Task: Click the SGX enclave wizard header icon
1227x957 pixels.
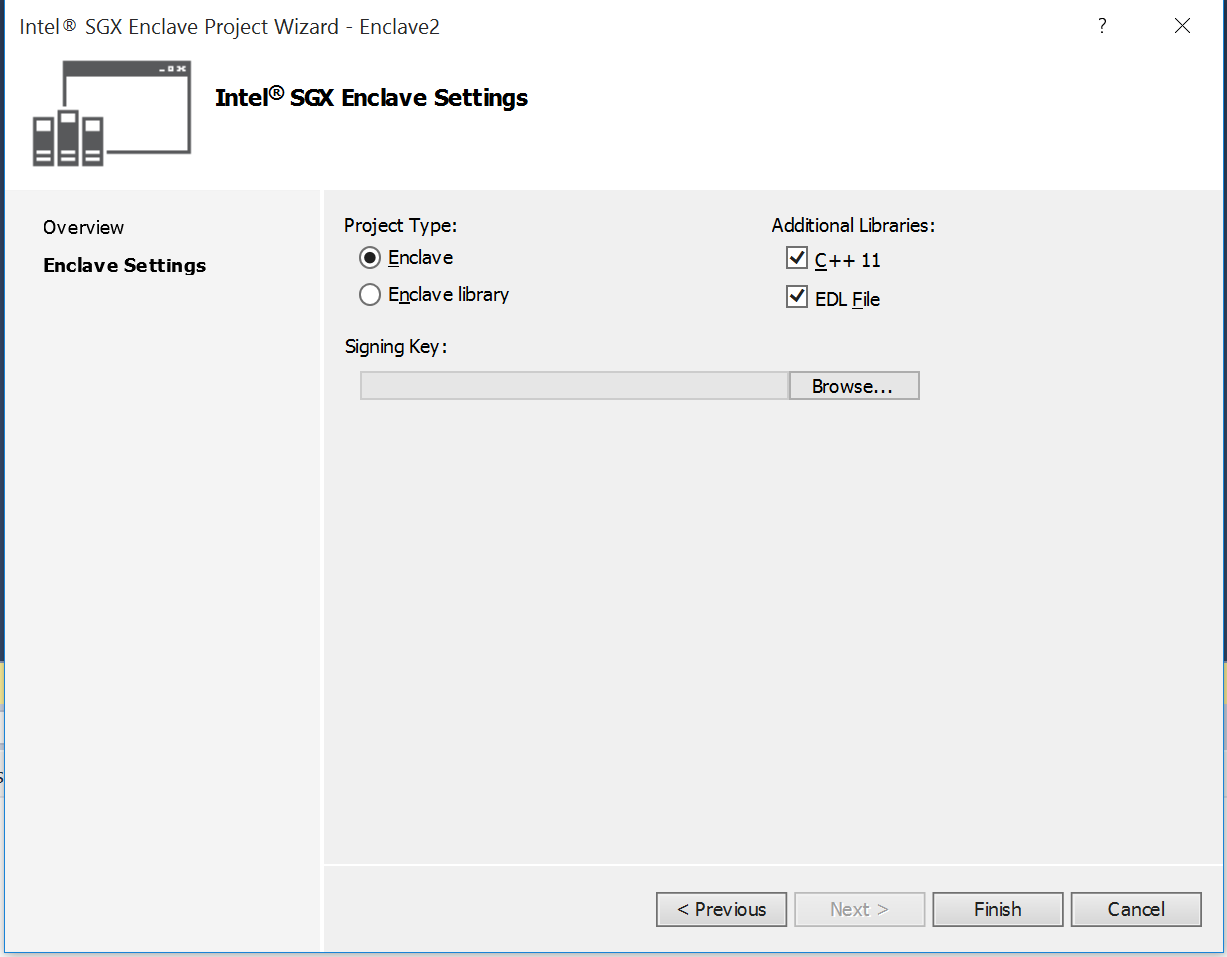Action: pos(111,112)
